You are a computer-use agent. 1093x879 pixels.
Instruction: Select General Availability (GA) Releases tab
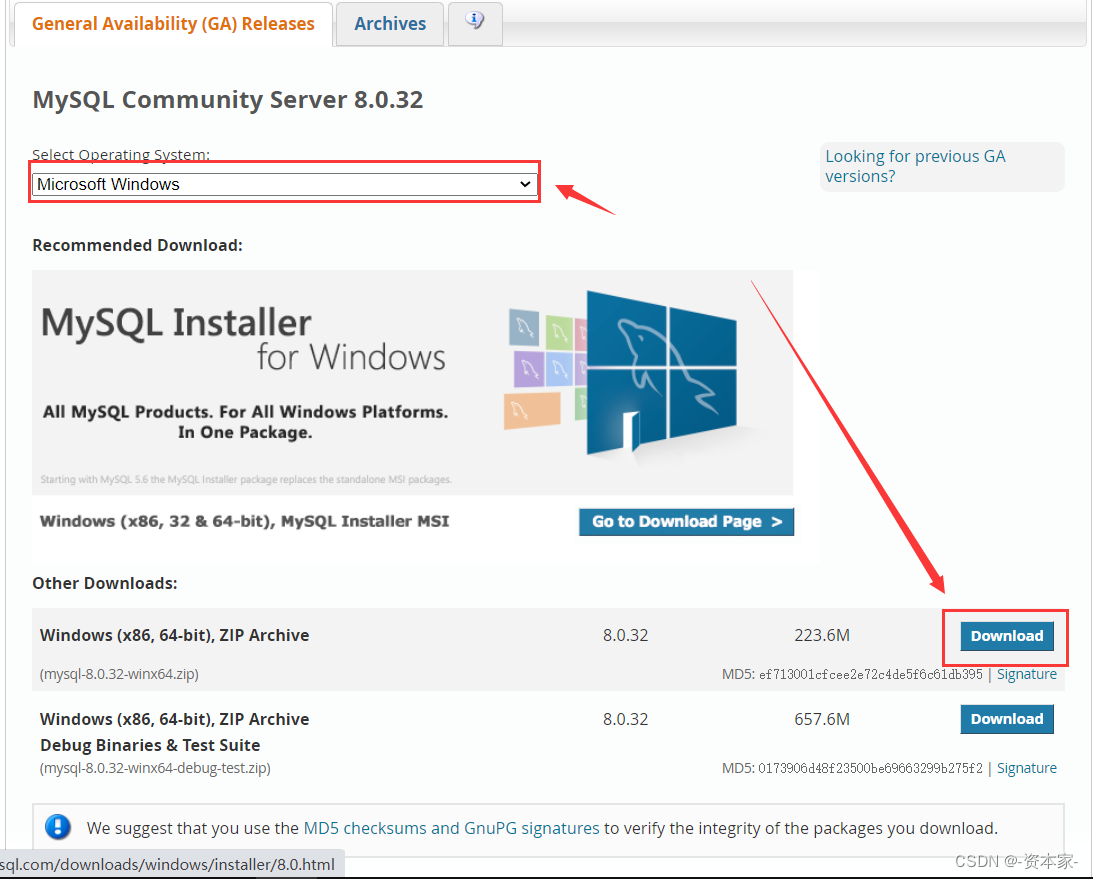point(173,24)
